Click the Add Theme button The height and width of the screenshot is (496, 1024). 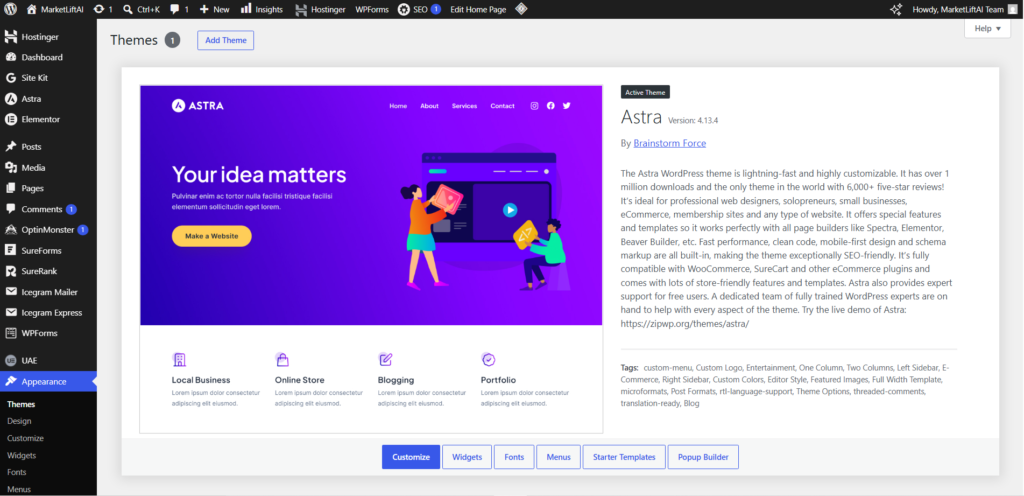point(226,40)
